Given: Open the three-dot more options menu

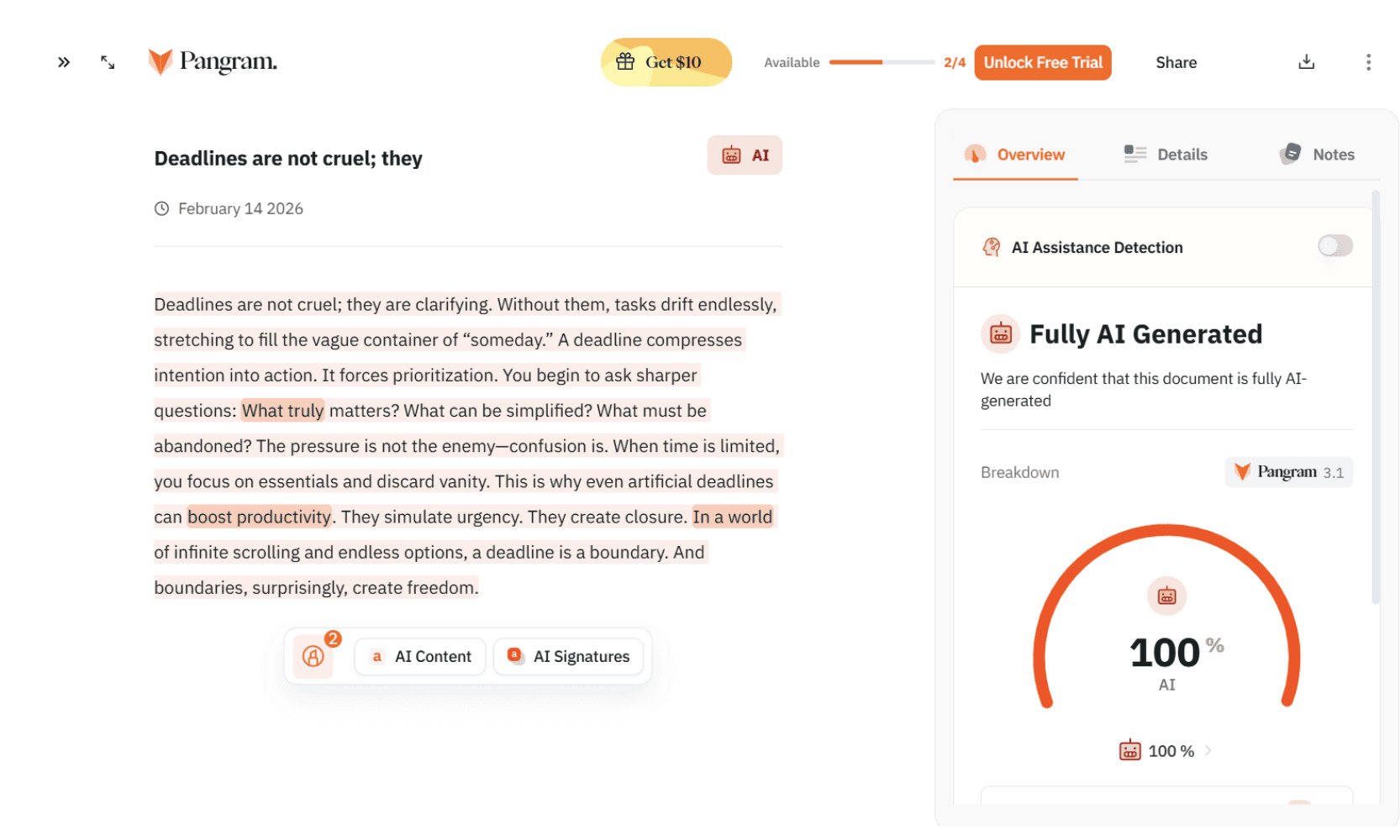Looking at the screenshot, I should click(1368, 62).
